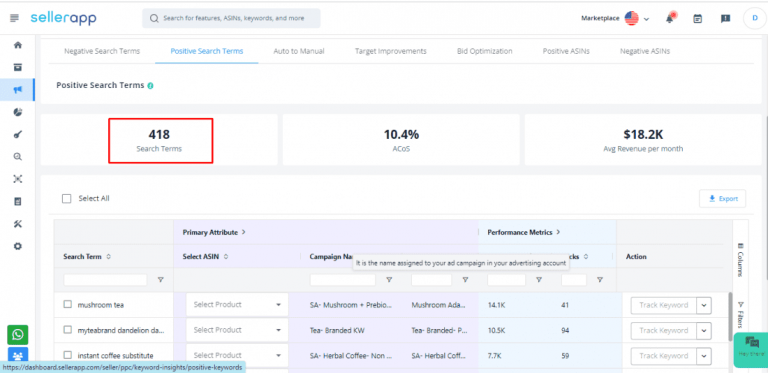Open the WhatsApp chat button

coord(18,335)
